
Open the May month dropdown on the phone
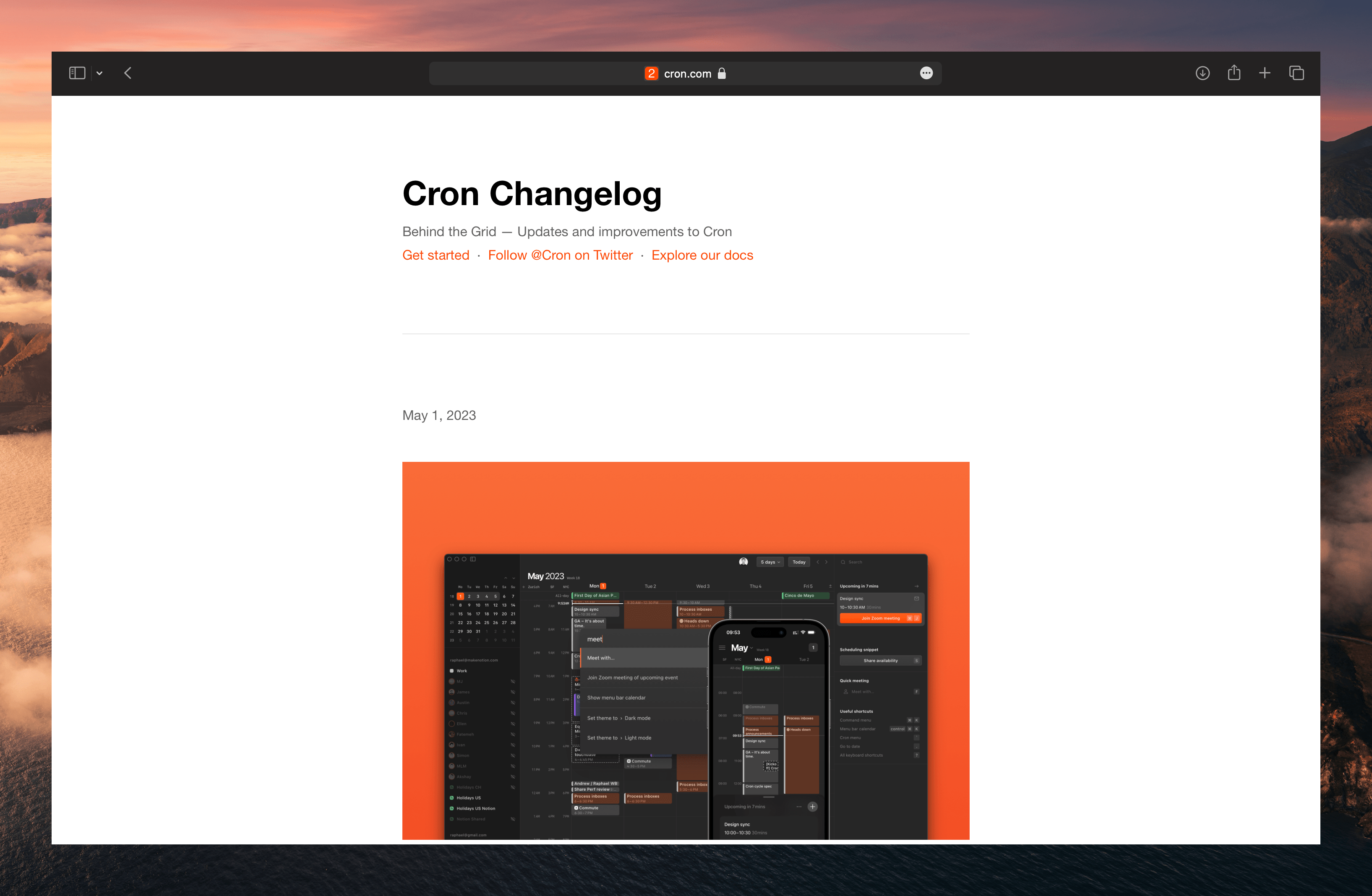click(x=743, y=648)
